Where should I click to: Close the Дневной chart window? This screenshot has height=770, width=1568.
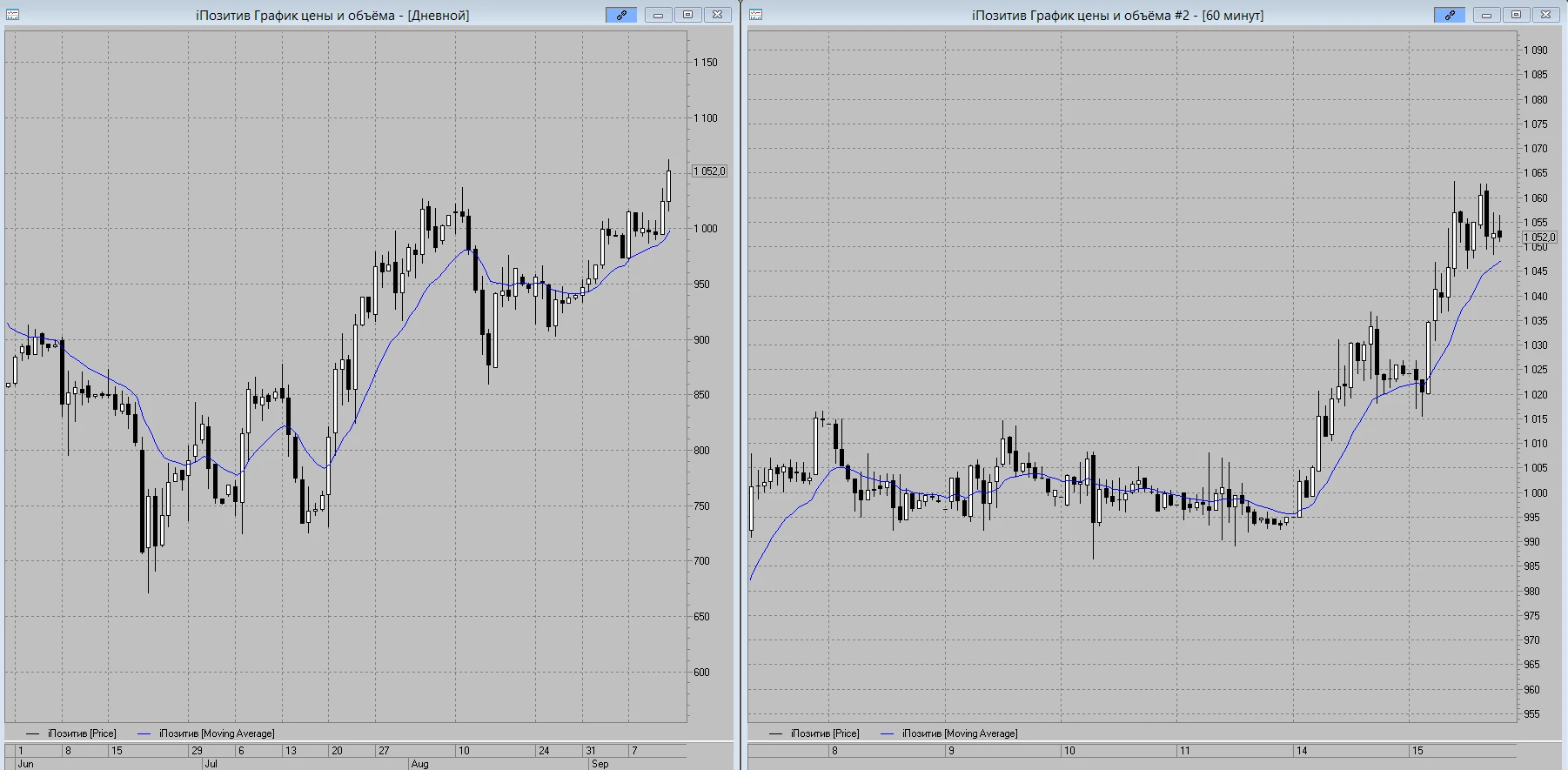point(717,15)
